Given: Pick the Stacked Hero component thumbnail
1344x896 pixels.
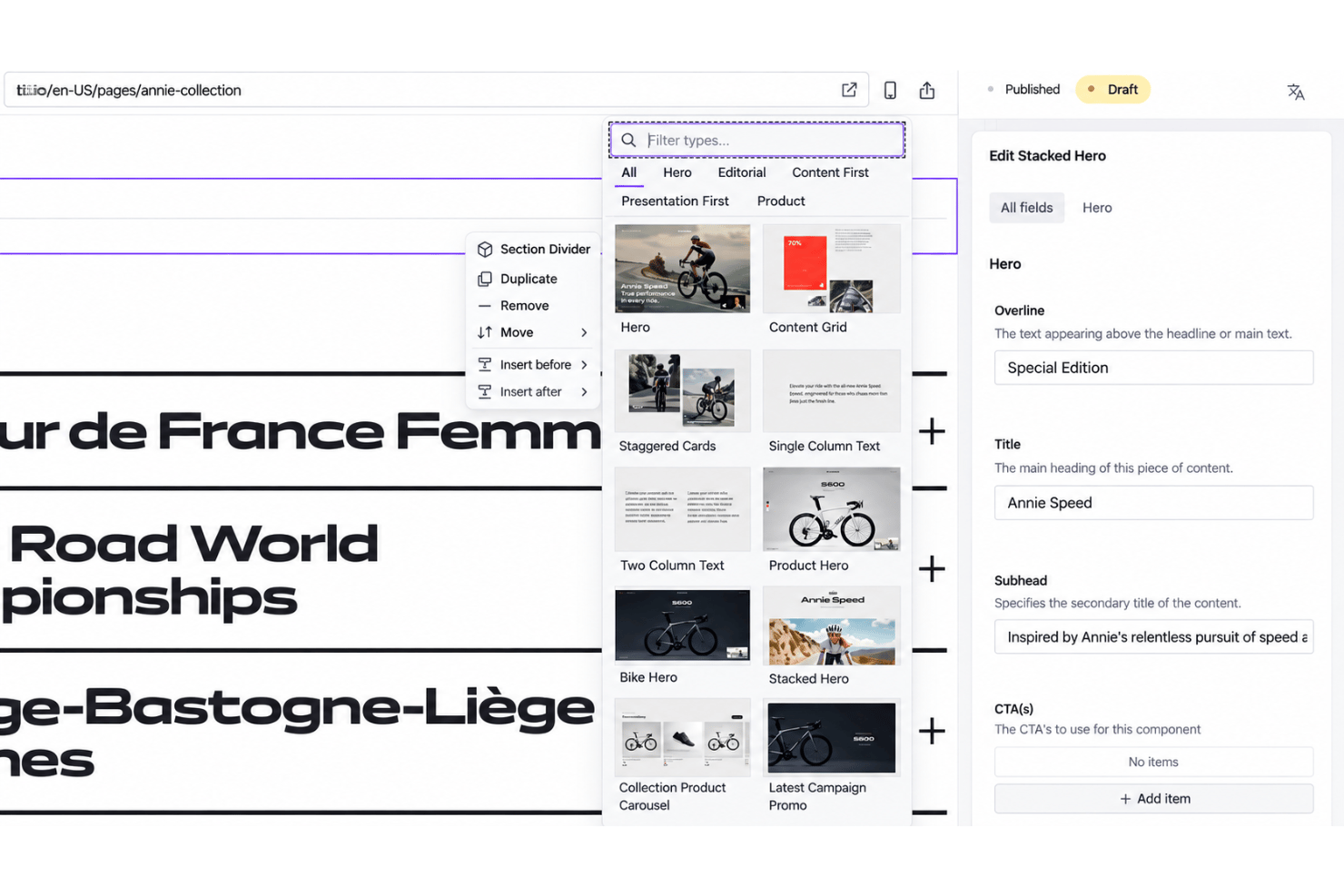Looking at the screenshot, I should click(x=832, y=626).
